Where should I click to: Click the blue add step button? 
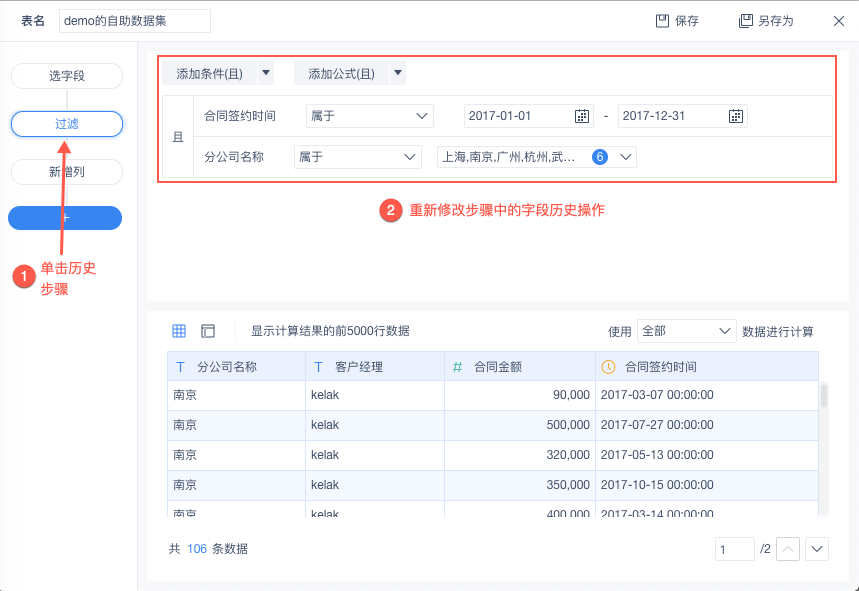click(x=65, y=217)
